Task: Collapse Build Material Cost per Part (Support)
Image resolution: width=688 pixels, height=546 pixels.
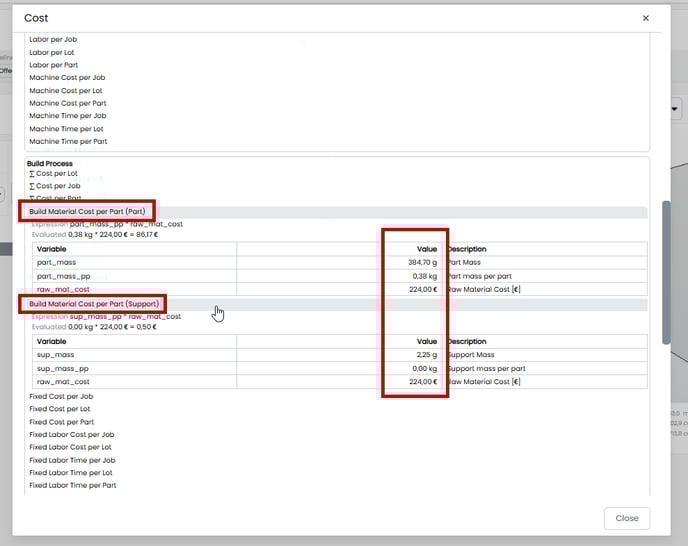Action: click(94, 303)
